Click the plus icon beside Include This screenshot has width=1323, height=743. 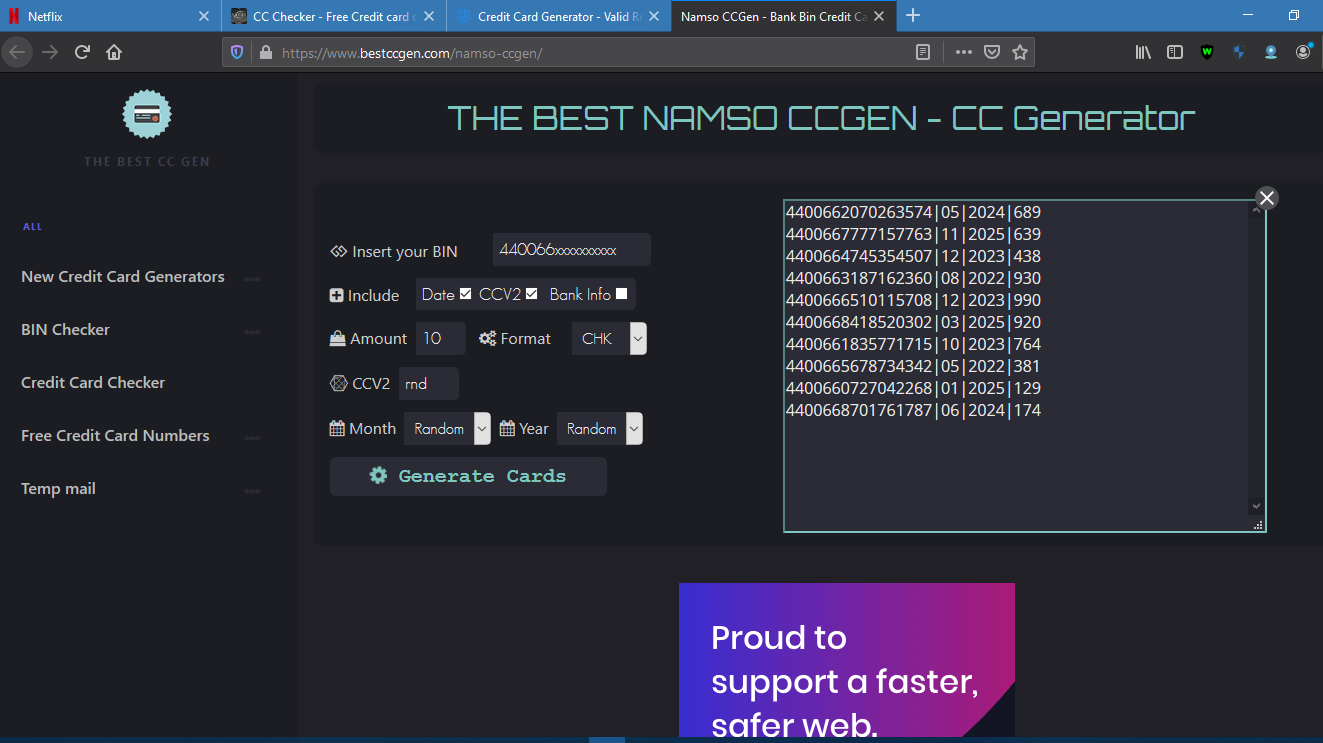336,294
